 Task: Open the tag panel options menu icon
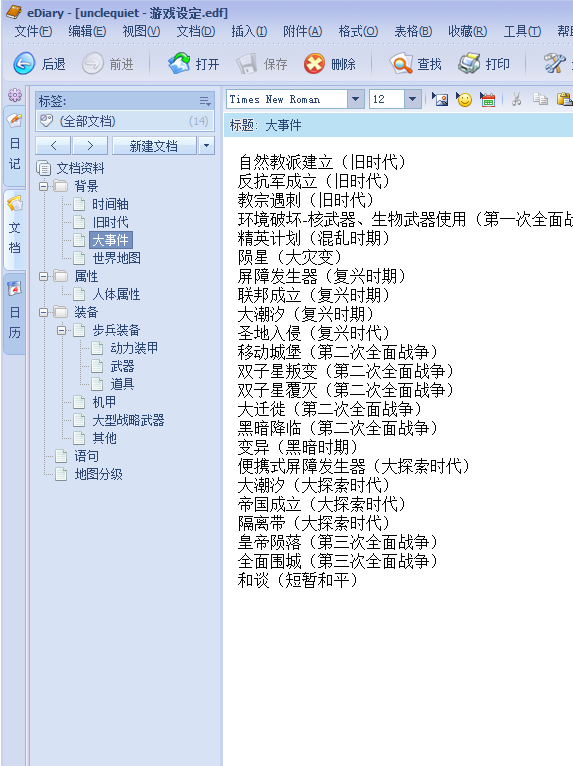[205, 101]
